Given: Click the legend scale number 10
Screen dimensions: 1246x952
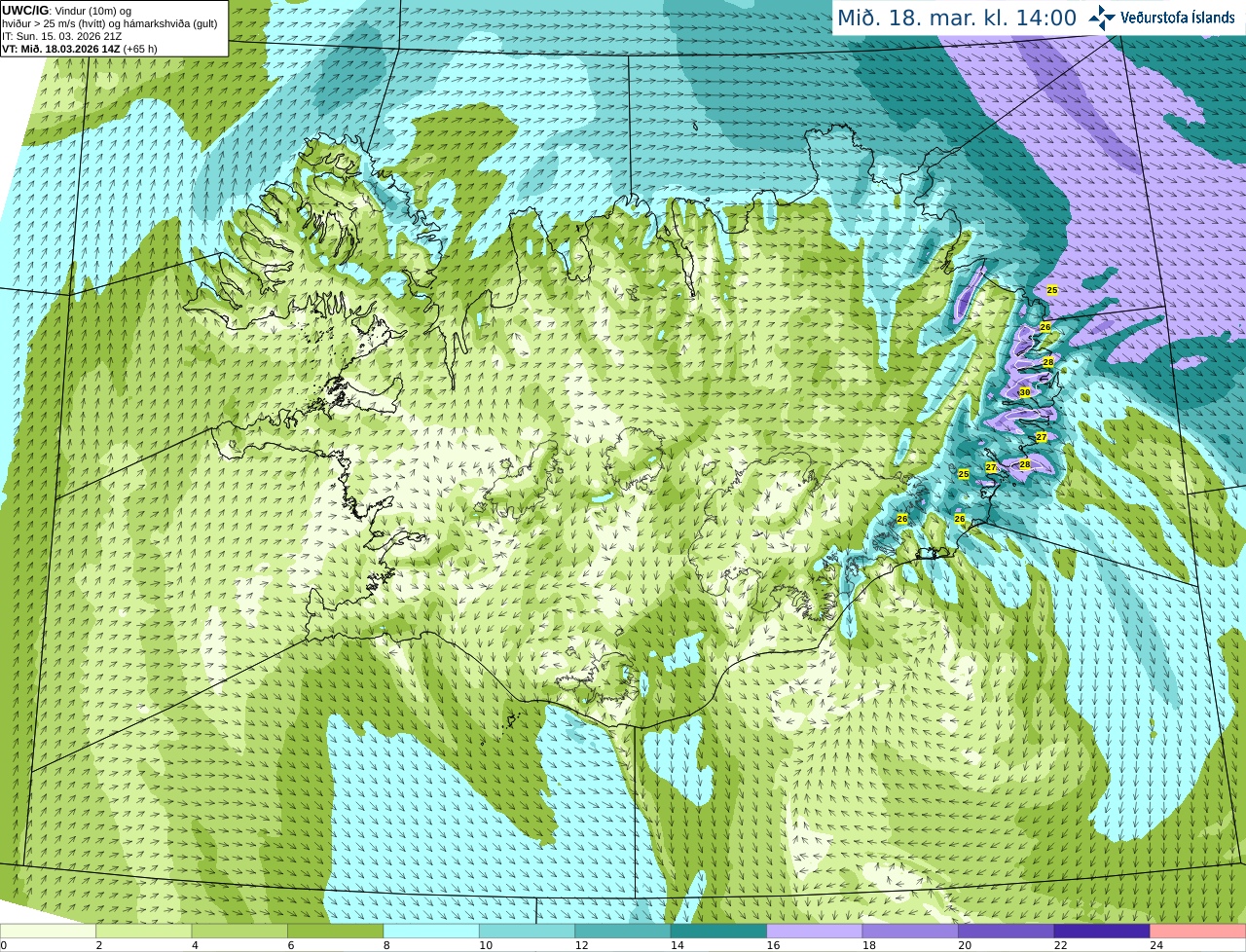Looking at the screenshot, I should [485, 945].
